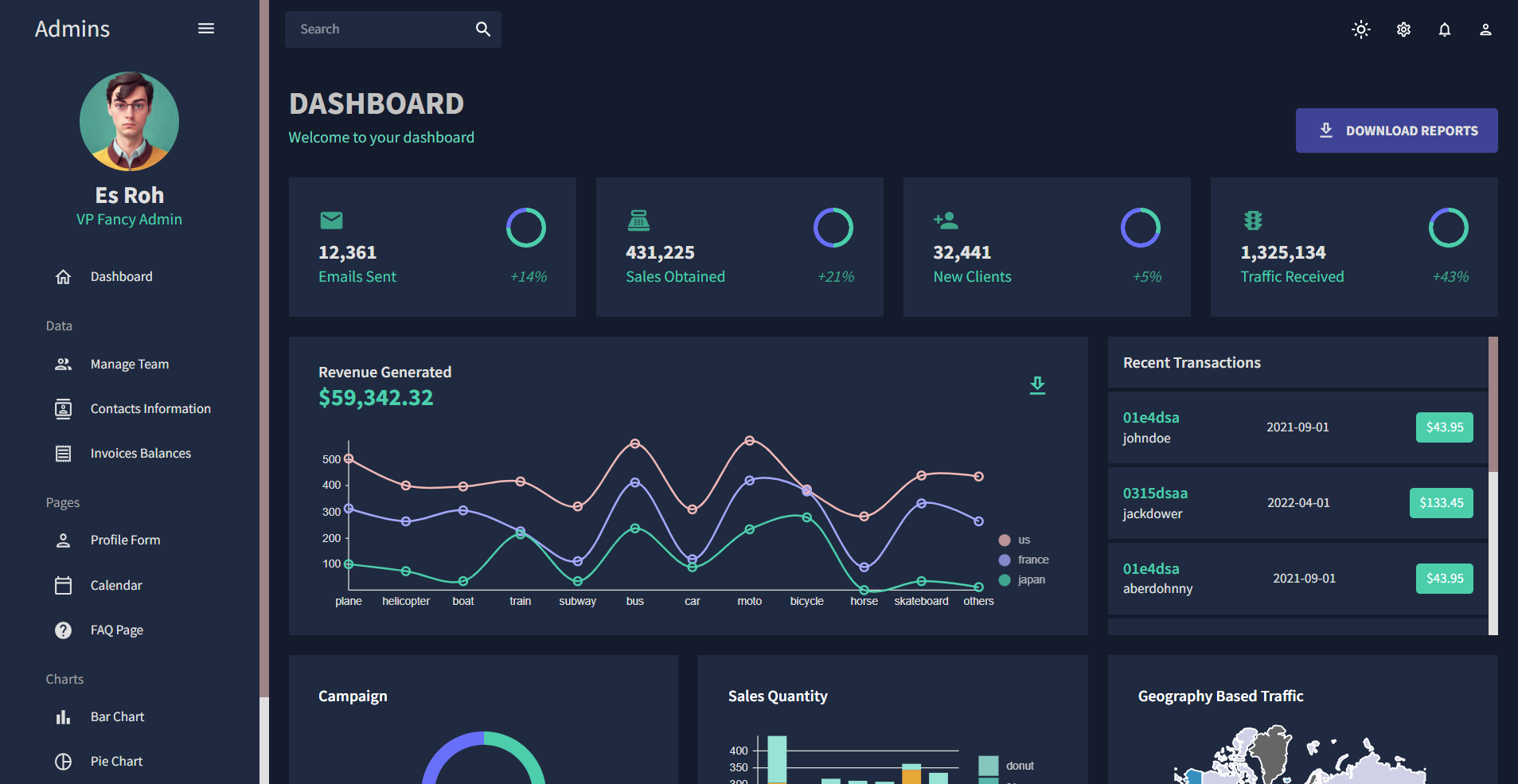Open settings via the gear icon

pos(1403,29)
